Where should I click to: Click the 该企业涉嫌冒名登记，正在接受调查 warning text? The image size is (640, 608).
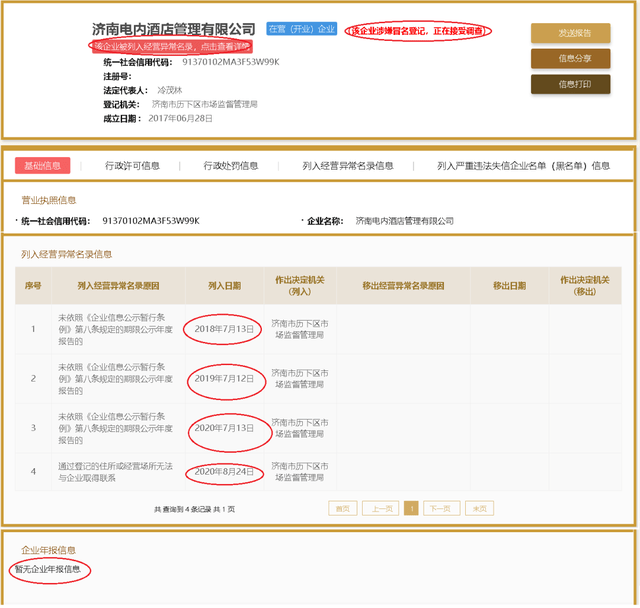point(417,31)
